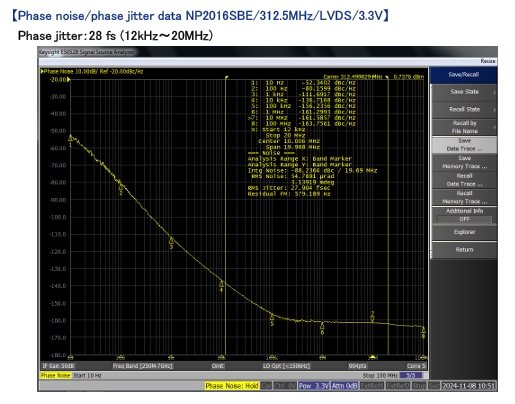This screenshot has width=515, height=404.
Task: Click the 2024-11-08 10:51 clock
Action: 468,386
